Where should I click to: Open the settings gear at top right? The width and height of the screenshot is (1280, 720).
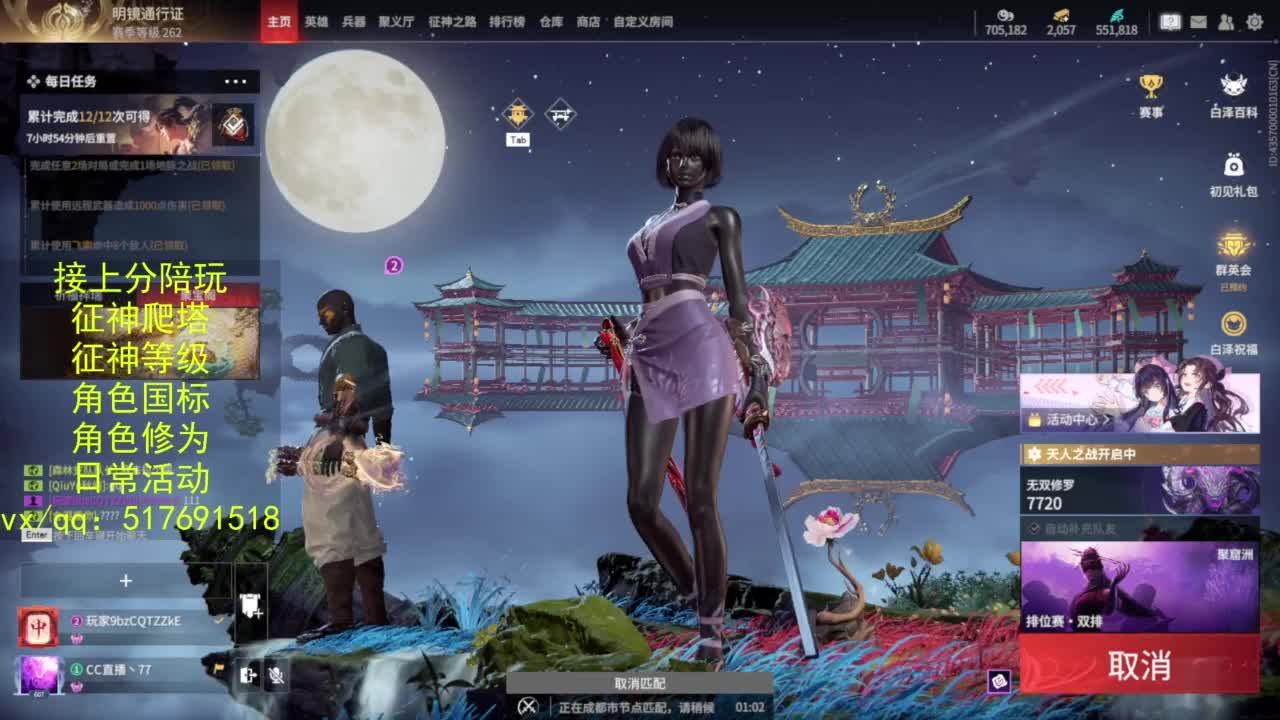tap(1255, 20)
